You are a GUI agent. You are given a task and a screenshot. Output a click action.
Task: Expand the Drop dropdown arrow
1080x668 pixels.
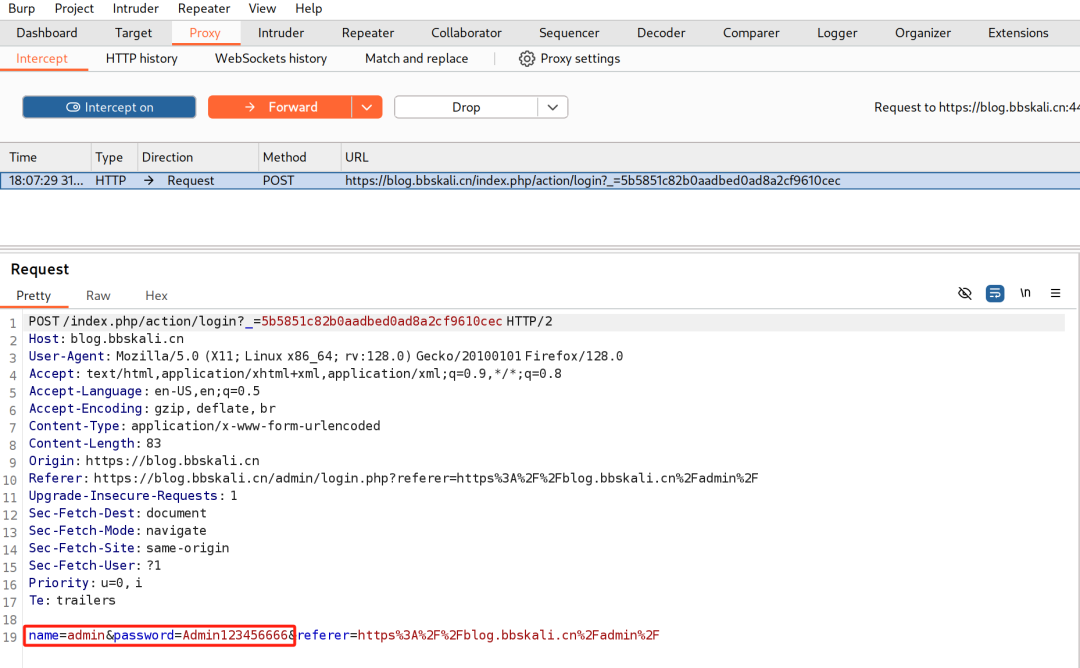552,107
